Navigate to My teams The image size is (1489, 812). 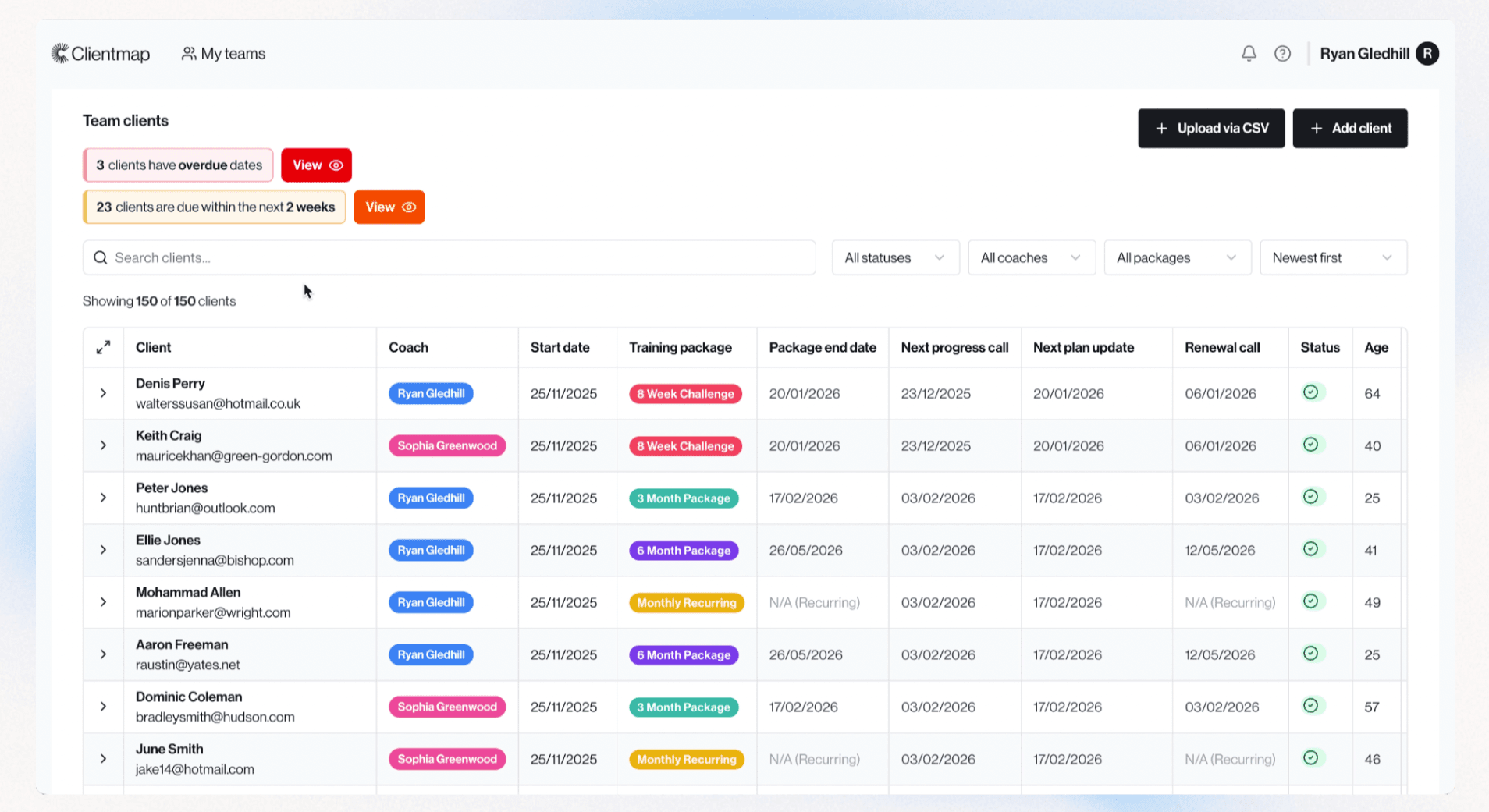coord(223,53)
